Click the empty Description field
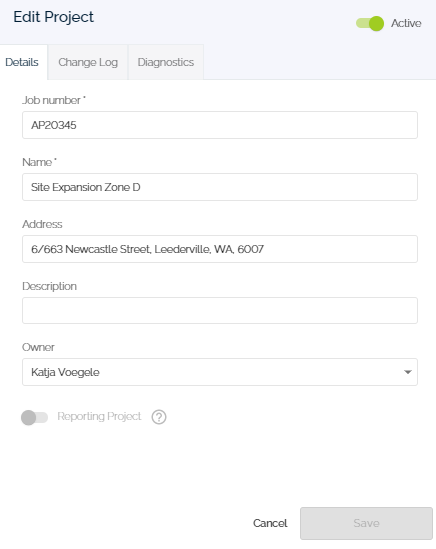436x549 pixels. (220, 311)
